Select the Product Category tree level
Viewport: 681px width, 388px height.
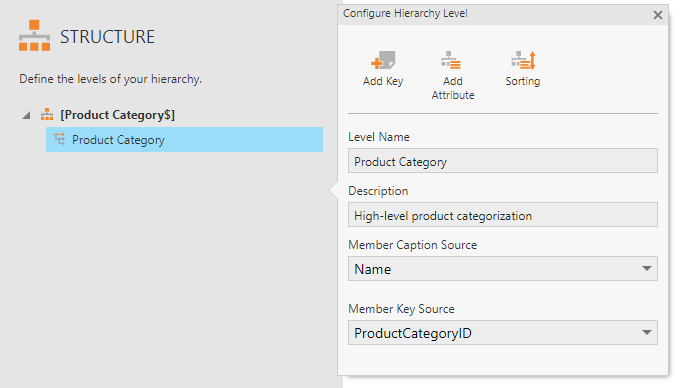tap(184, 139)
